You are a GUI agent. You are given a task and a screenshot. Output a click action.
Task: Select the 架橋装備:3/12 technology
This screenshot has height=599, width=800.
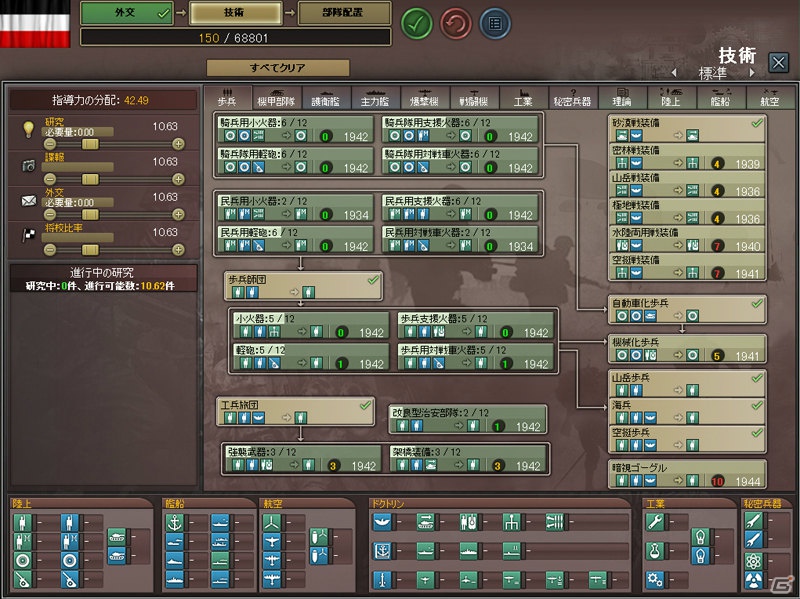click(x=469, y=459)
